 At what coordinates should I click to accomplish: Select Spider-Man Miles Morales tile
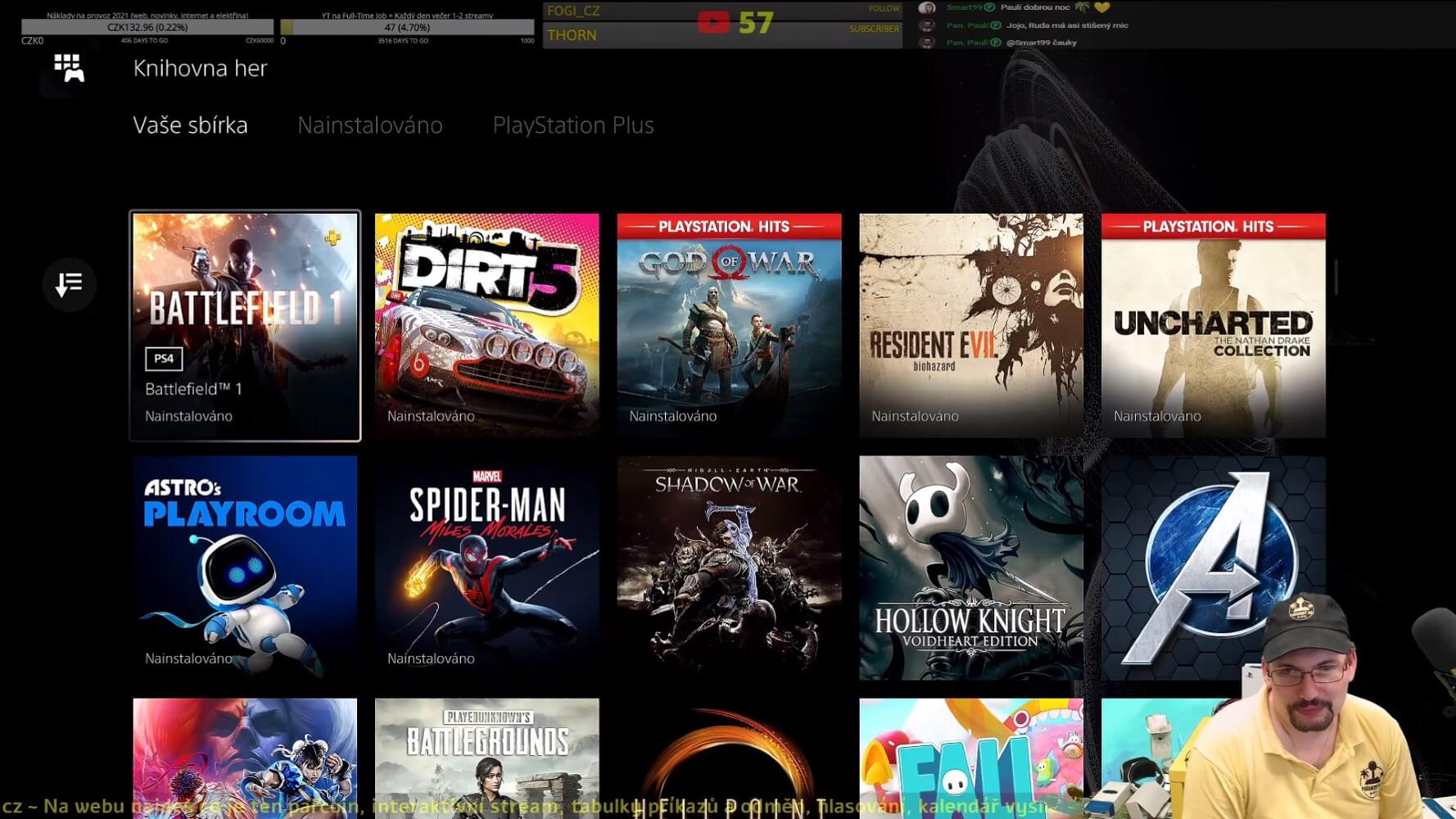point(486,568)
